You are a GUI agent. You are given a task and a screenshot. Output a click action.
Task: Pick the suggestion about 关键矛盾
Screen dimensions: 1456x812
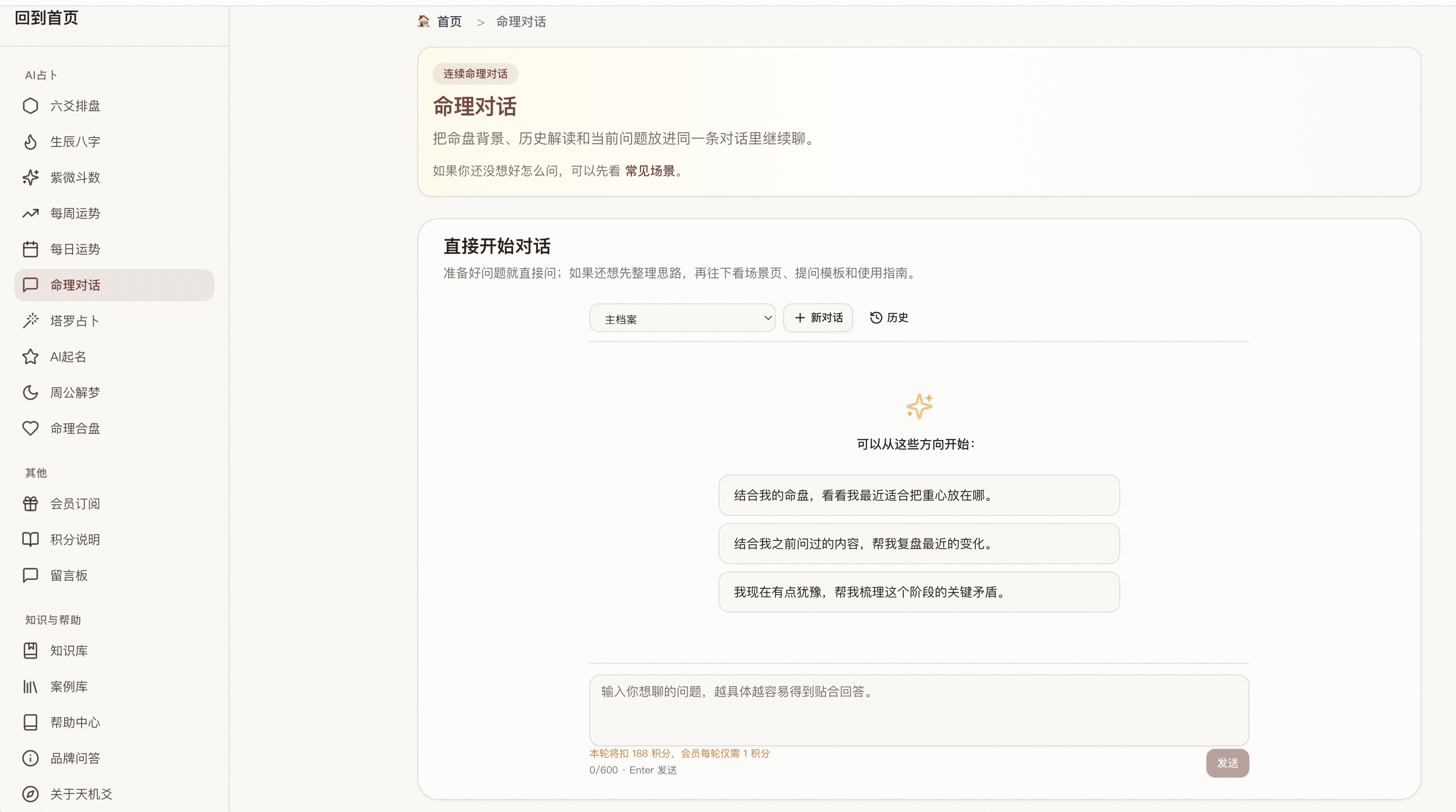click(919, 592)
